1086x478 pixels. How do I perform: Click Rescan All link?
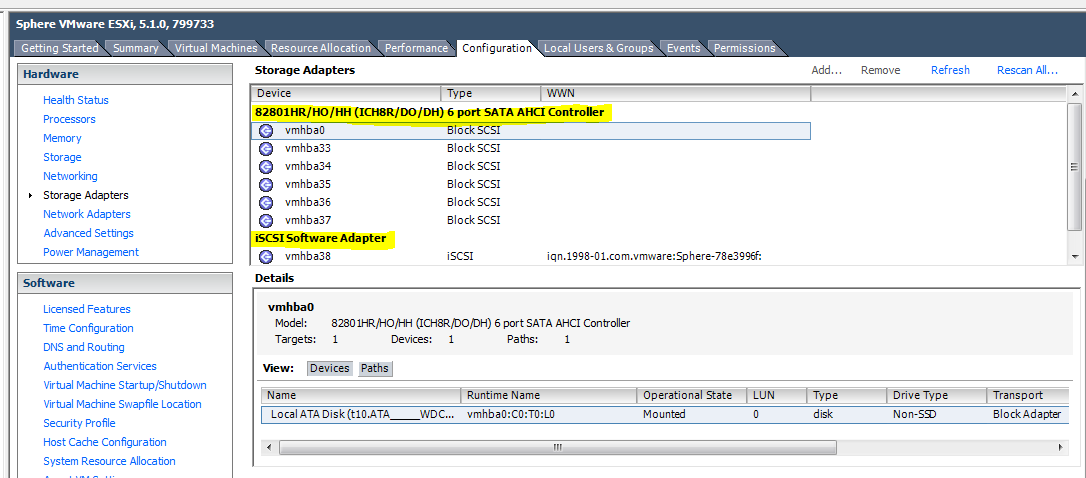pyautogui.click(x=1027, y=70)
